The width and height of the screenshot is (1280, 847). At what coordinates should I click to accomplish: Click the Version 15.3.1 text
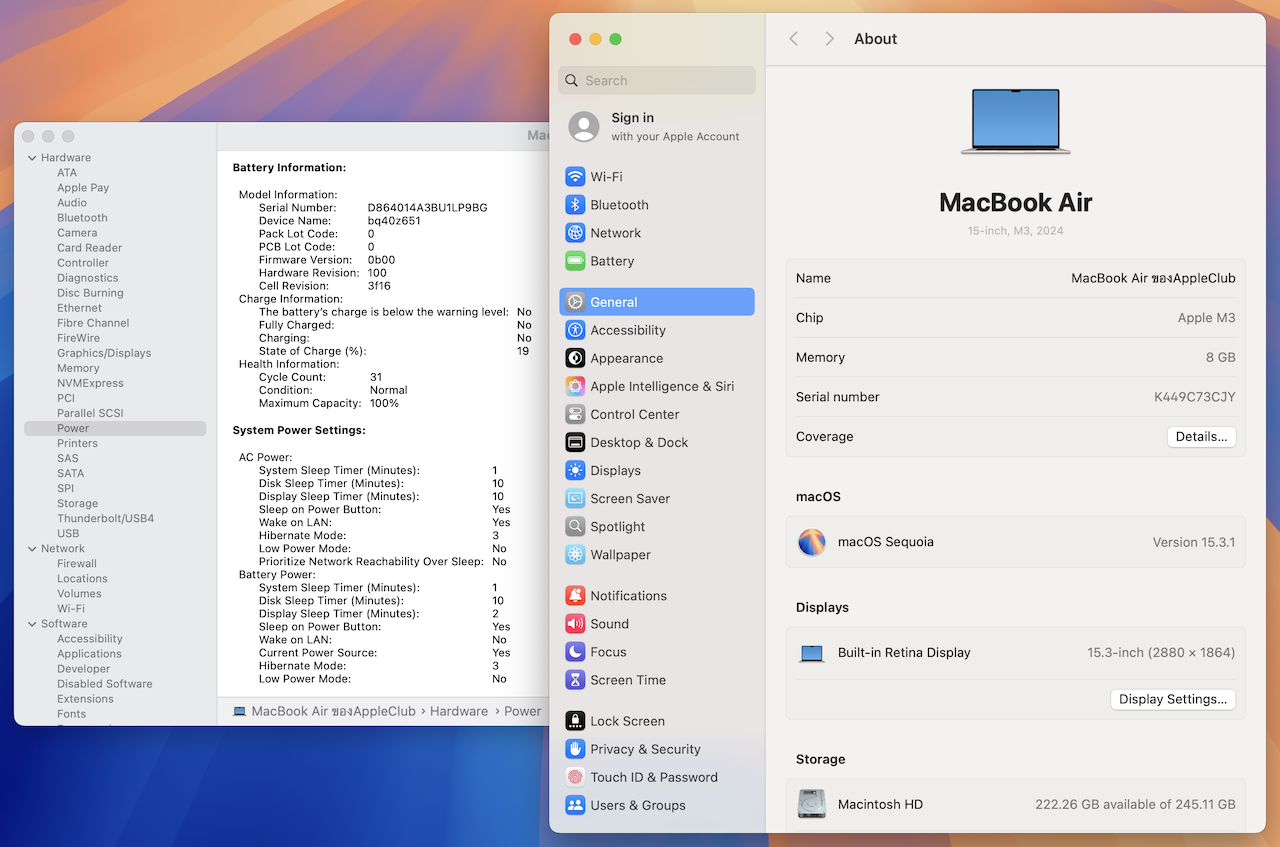pos(1194,542)
